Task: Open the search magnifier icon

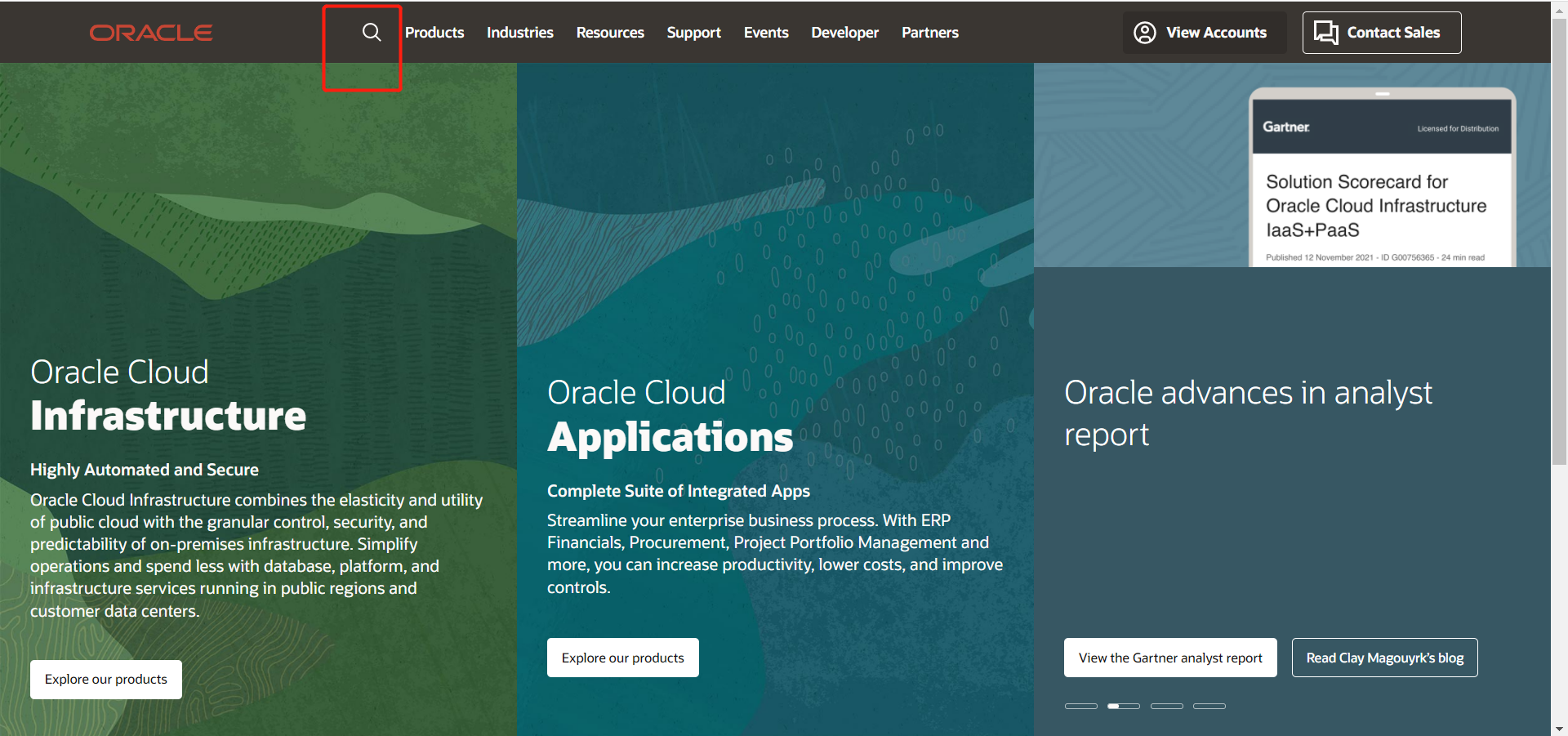Action: click(372, 33)
